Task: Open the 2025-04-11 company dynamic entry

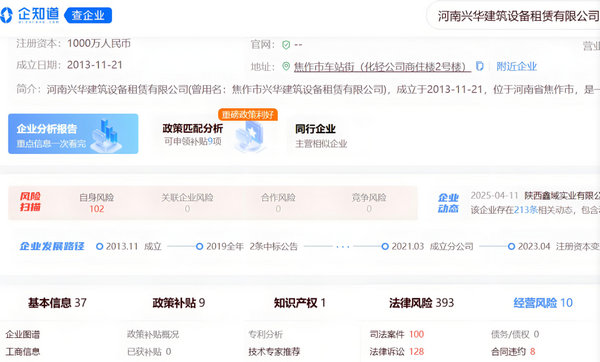Action: pyautogui.click(x=535, y=196)
